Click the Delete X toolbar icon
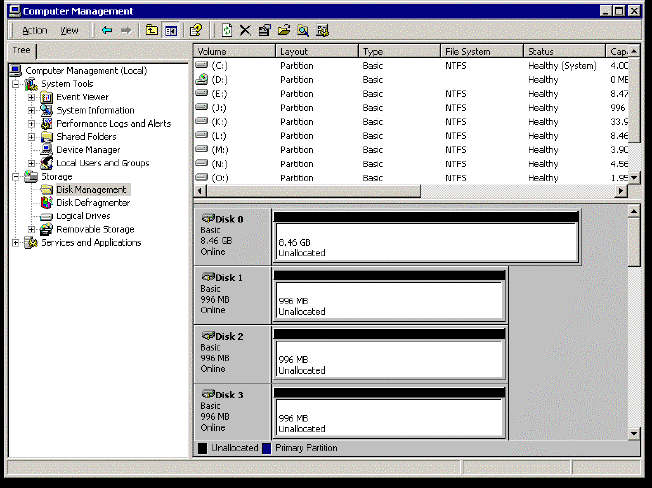652x488 pixels. 245,30
